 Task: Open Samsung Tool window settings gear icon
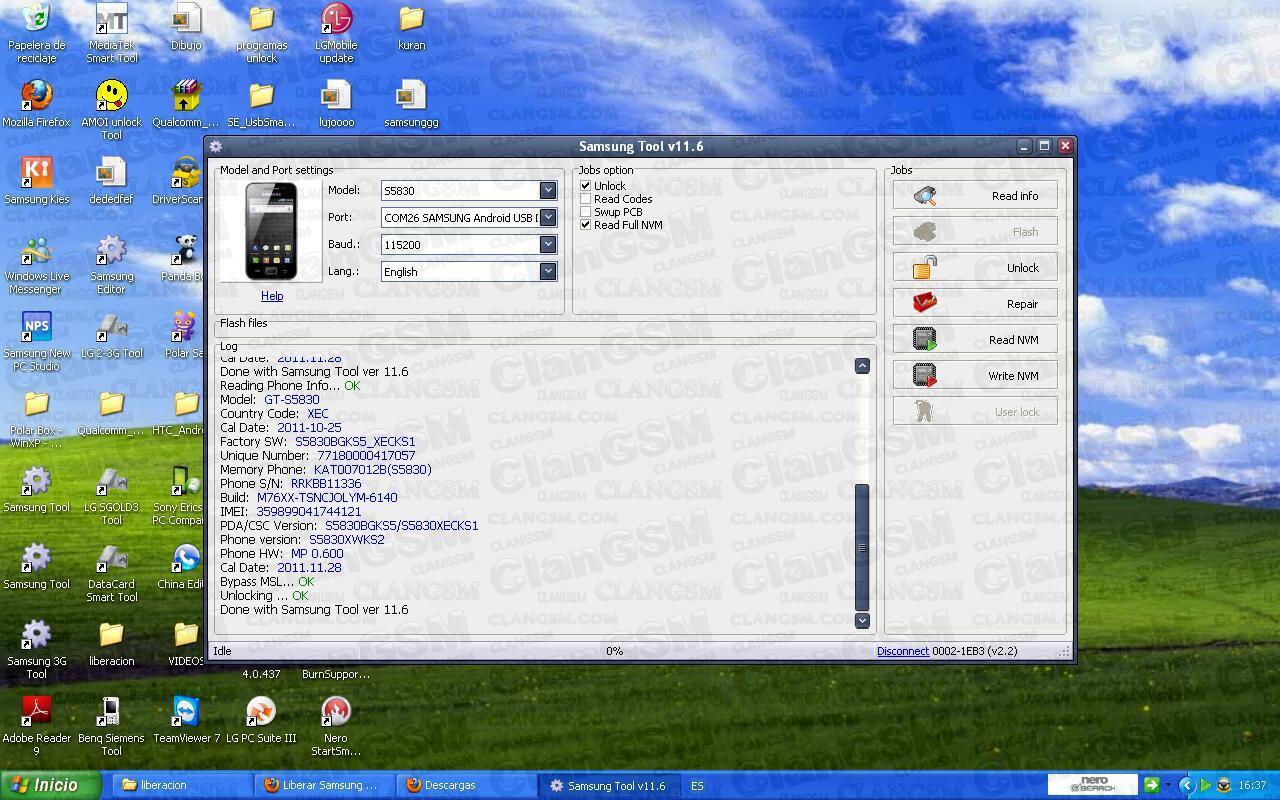coord(215,146)
